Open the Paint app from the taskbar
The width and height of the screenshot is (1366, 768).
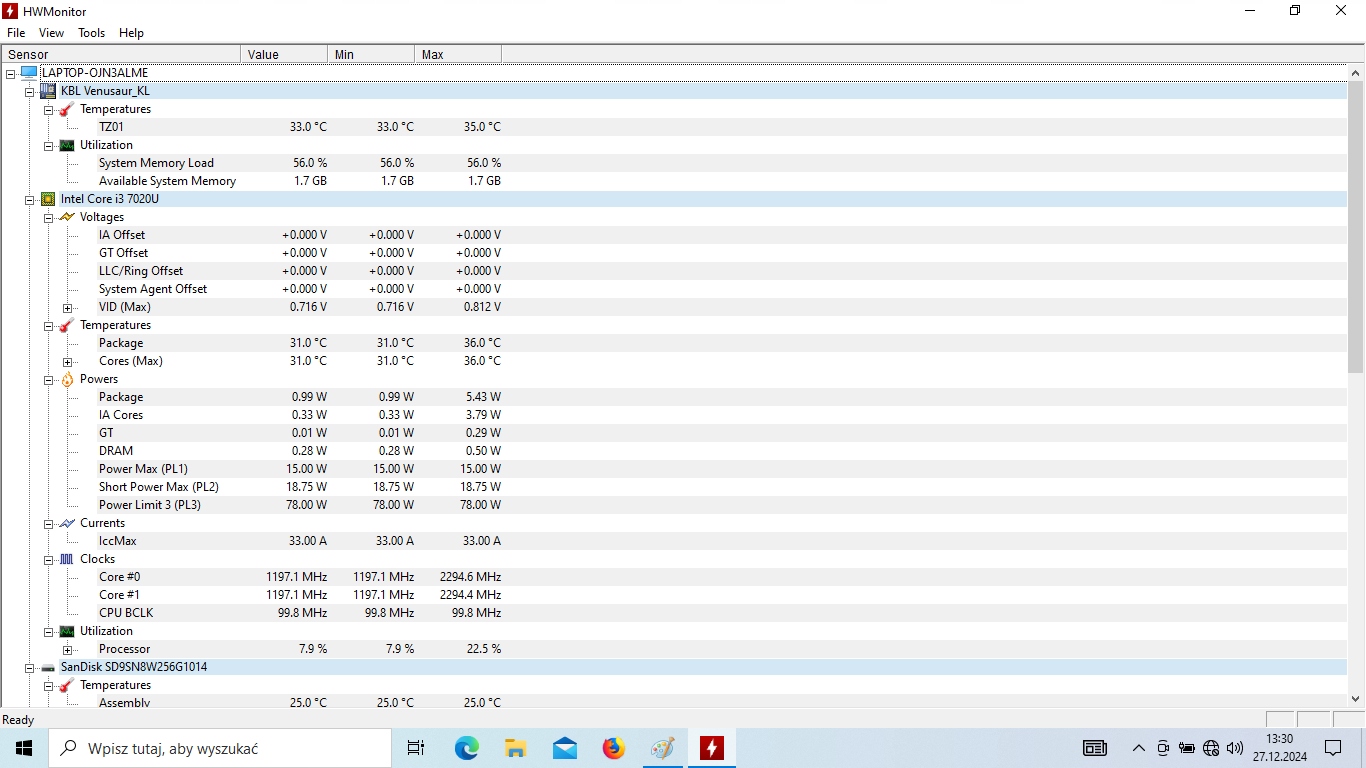[662, 748]
